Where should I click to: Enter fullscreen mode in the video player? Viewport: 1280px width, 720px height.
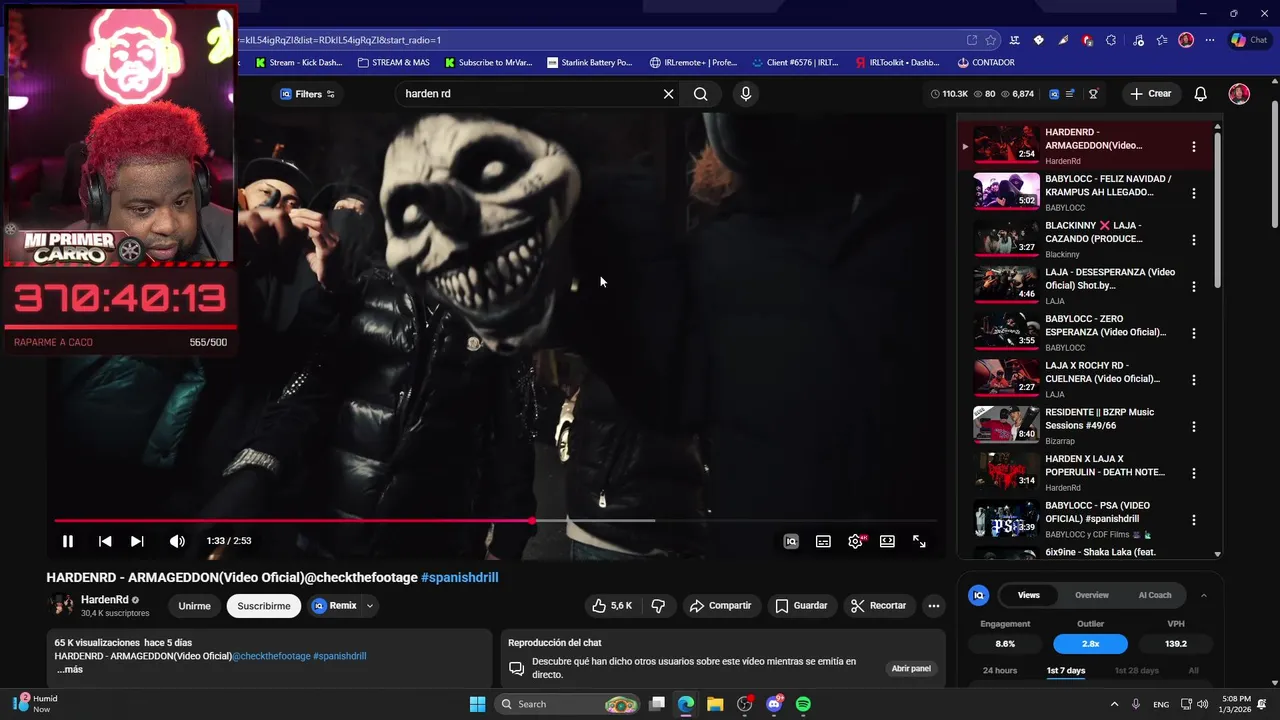tap(919, 541)
